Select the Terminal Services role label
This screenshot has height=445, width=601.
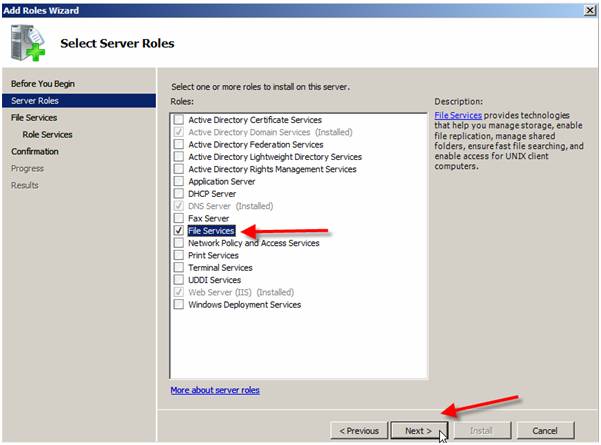click(220, 268)
